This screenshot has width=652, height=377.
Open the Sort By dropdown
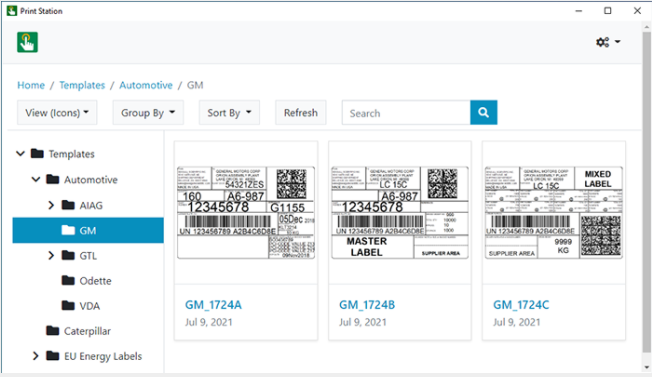229,112
